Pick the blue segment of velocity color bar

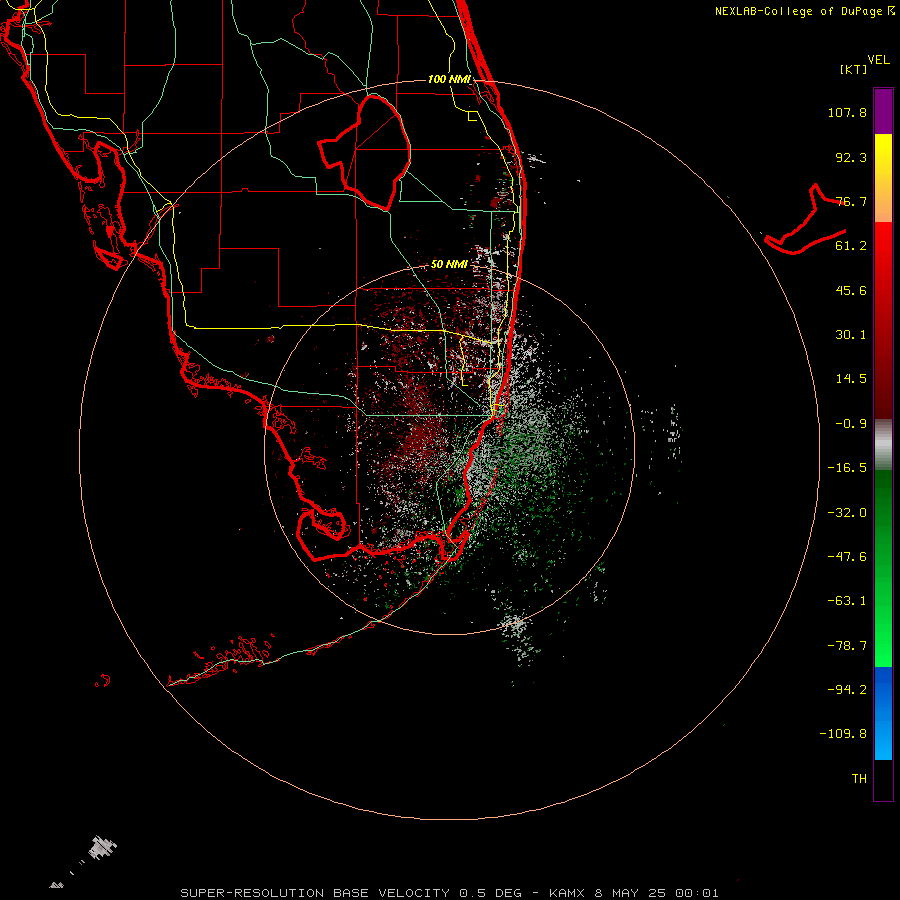click(x=883, y=713)
